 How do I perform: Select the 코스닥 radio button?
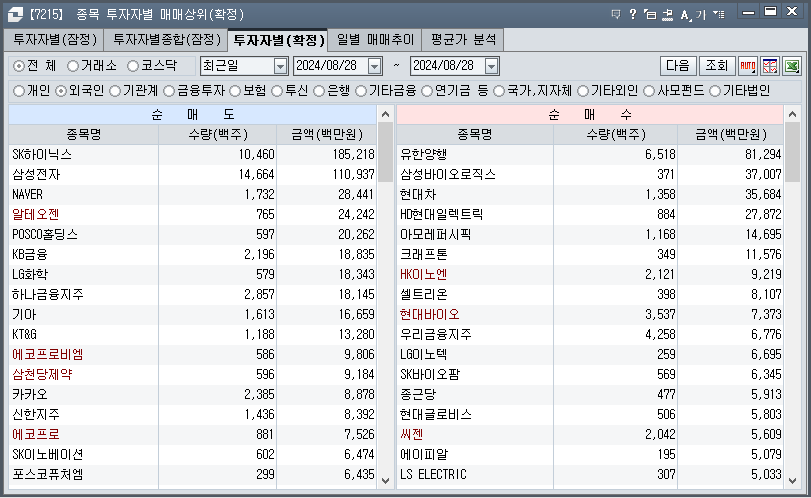point(133,66)
